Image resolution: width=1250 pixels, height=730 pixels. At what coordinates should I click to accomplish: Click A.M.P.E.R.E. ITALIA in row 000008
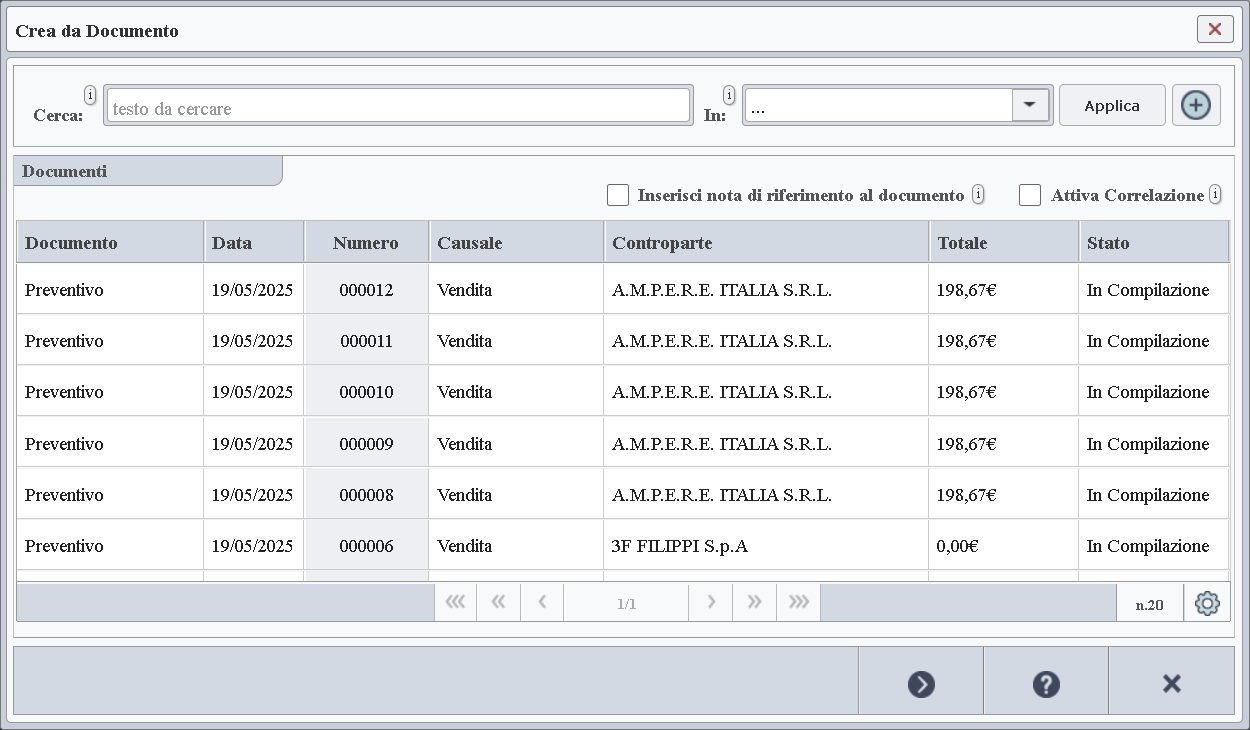point(766,495)
